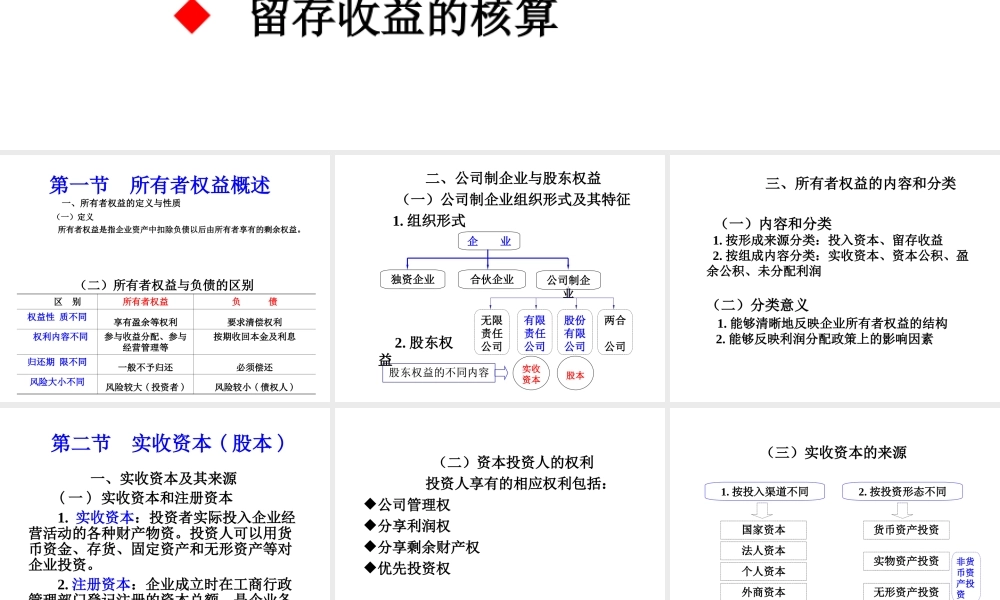The width and height of the screenshot is (1000, 600).
Task: Open the 1.按投入渠道不同 rounded header shape
Action: (x=763, y=491)
